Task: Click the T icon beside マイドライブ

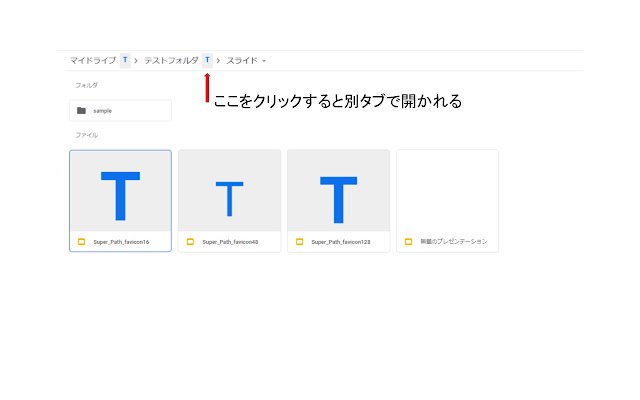Action: tap(125, 60)
